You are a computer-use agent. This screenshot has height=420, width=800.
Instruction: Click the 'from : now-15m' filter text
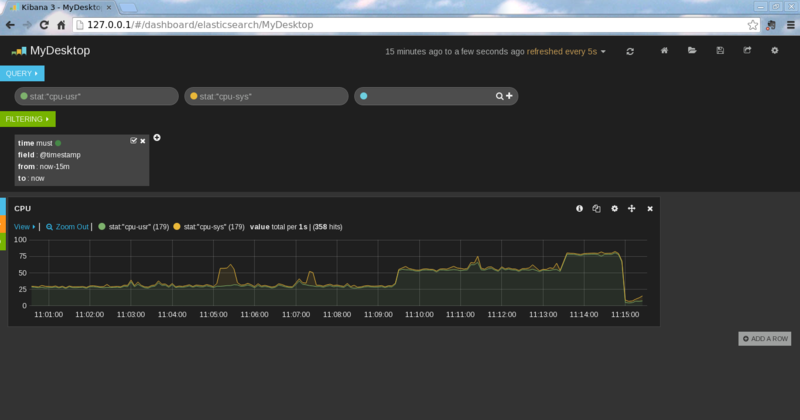click(x=44, y=166)
